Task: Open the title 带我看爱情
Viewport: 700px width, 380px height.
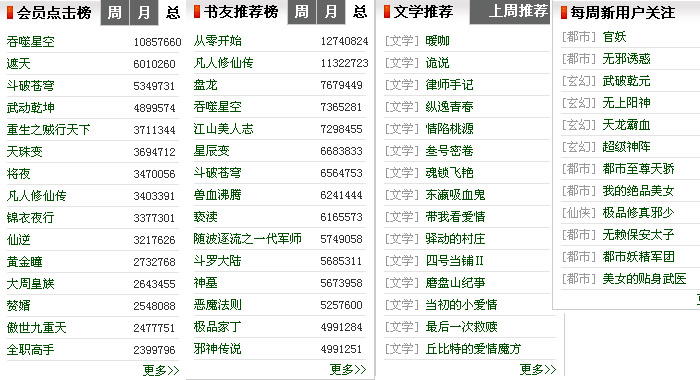Action: point(455,217)
